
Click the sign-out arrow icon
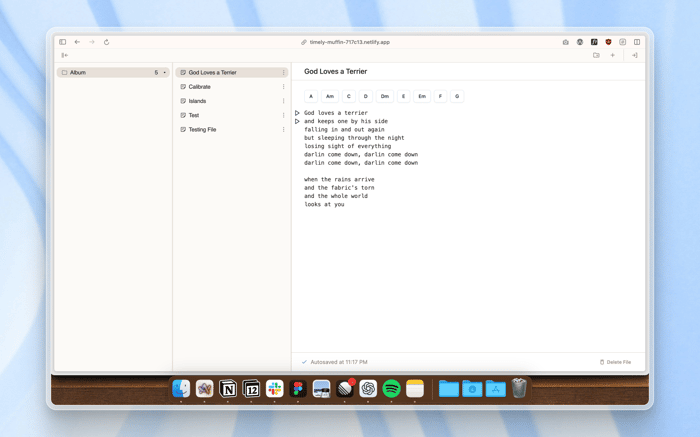pos(634,55)
